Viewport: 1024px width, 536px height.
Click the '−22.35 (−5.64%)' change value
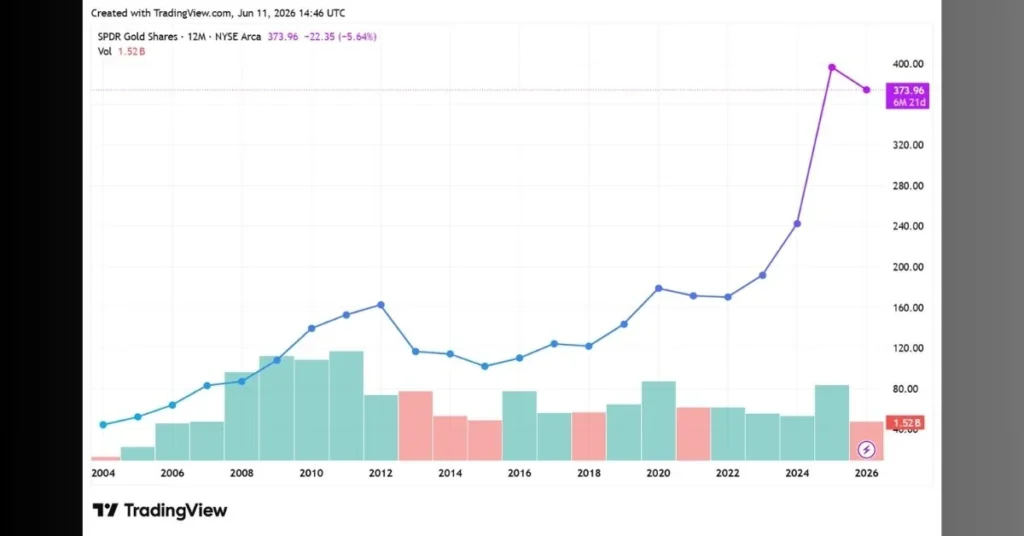click(340, 37)
